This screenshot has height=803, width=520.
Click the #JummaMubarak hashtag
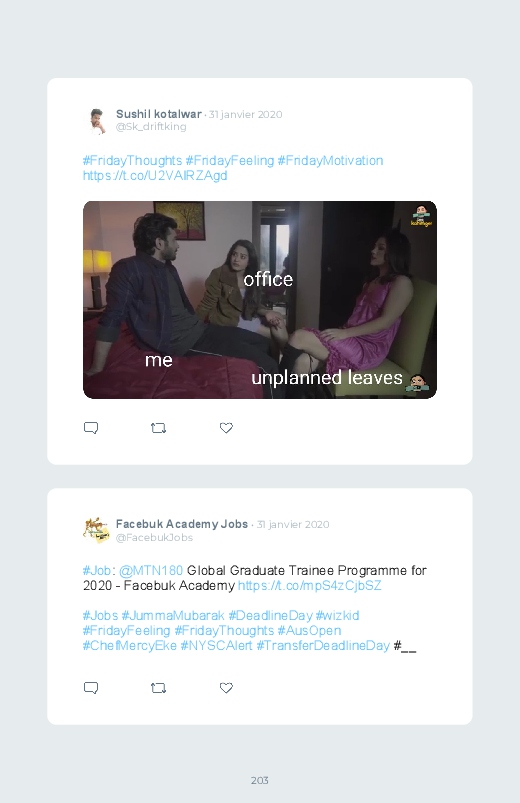(x=173, y=615)
